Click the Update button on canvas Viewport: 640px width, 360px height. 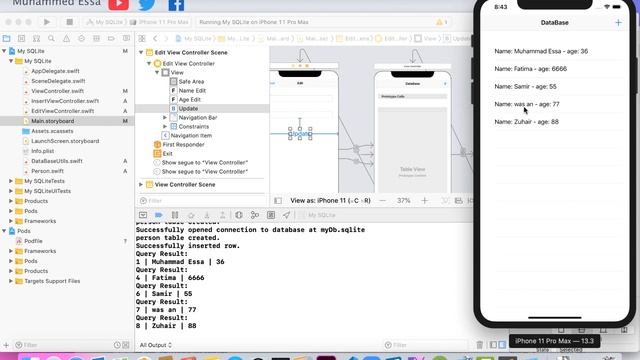click(x=300, y=133)
